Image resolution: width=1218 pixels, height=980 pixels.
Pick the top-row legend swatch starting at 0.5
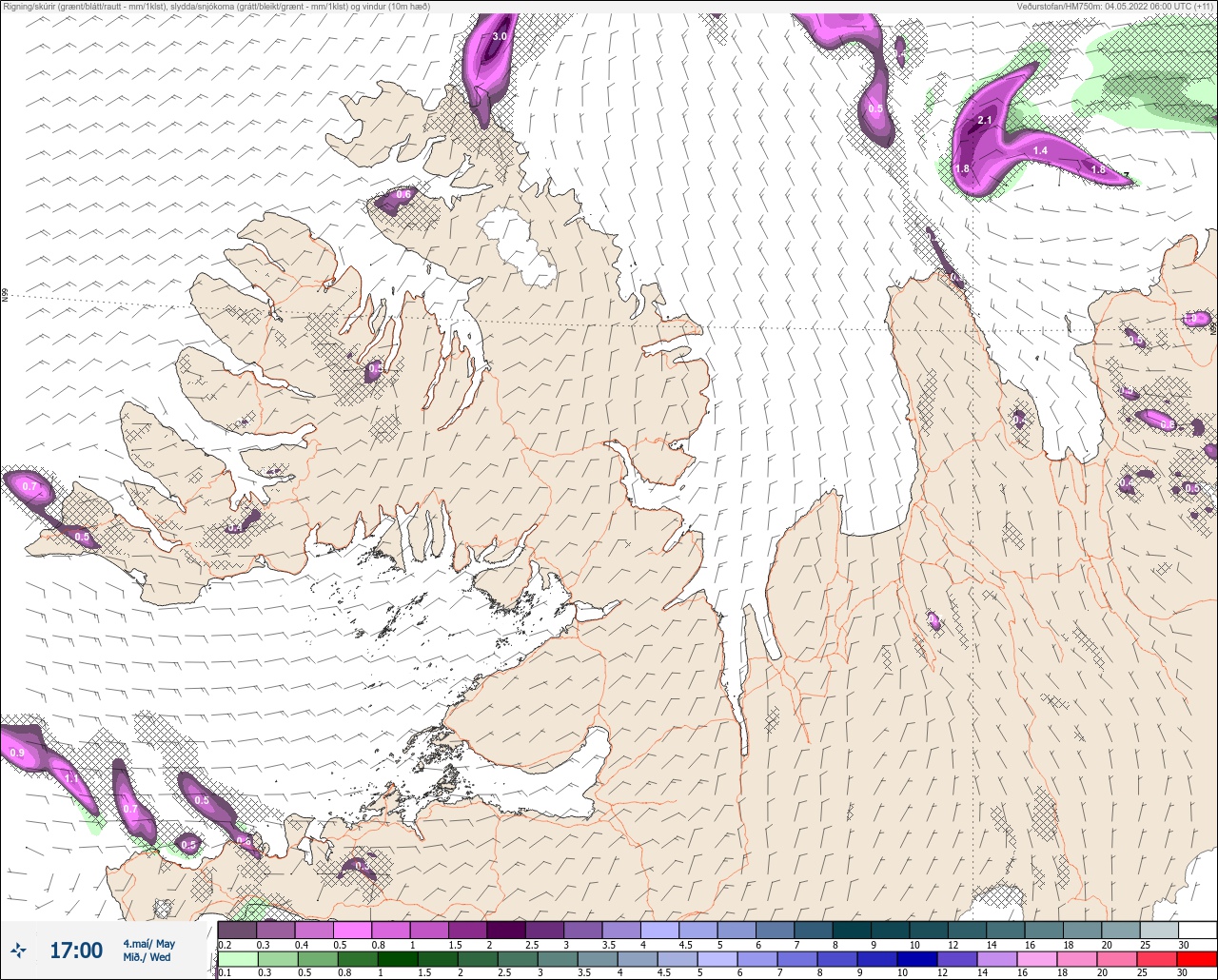[352, 930]
